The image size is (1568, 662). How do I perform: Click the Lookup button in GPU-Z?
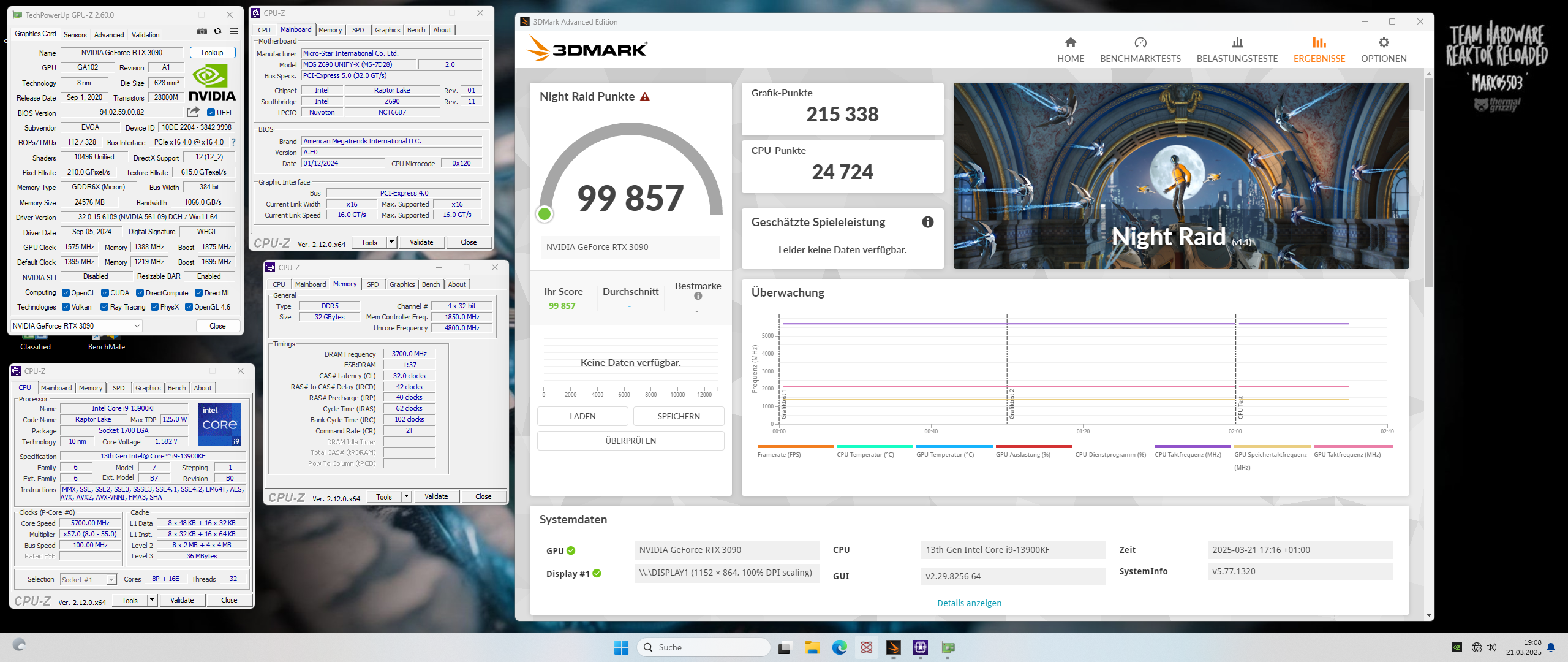[x=213, y=53]
